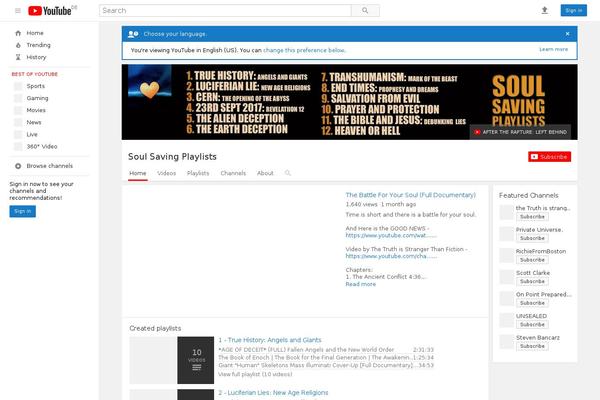Viewport: 600px width, 400px height.
Task: Click the History hourglass icon
Action: 18,57
